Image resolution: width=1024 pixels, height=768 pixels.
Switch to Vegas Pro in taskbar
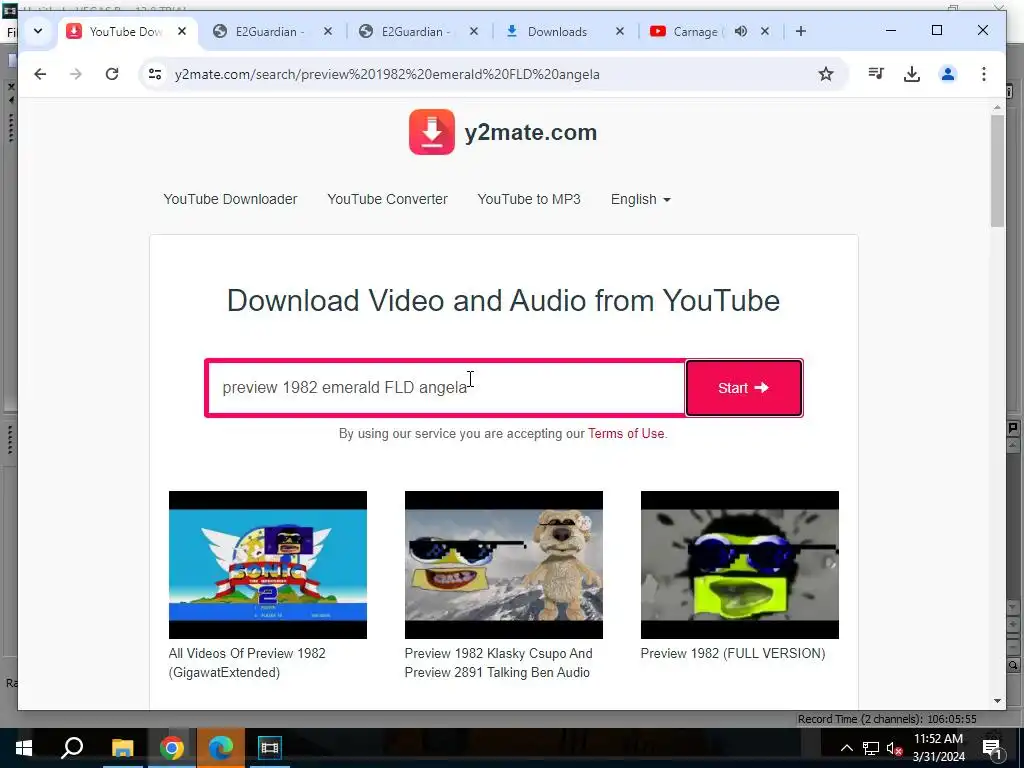269,748
